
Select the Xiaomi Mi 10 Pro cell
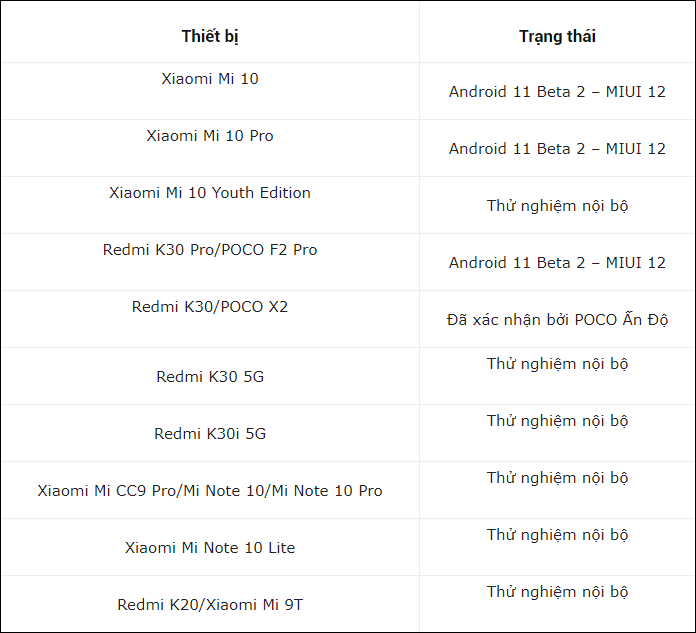pos(210,135)
